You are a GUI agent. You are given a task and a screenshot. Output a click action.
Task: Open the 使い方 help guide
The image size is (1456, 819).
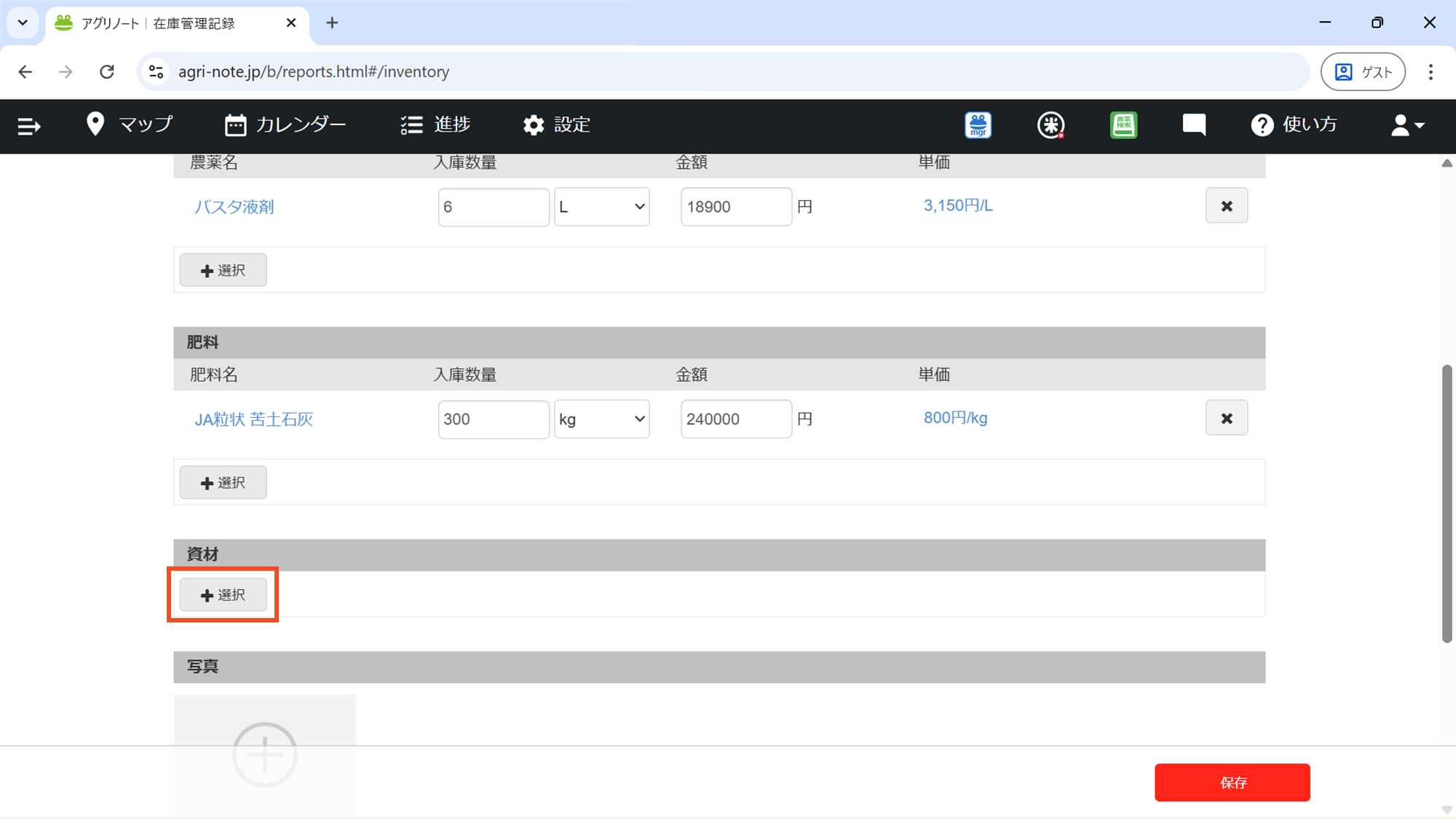[1294, 124]
